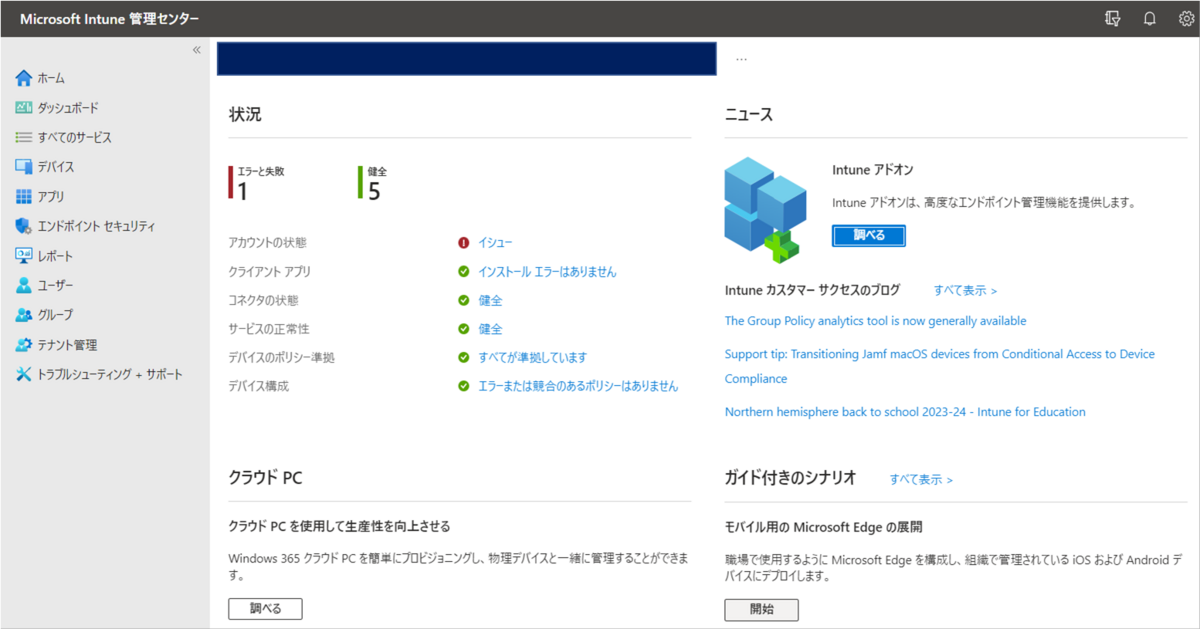Select すべてのサービス in the navigation menu
Image resolution: width=1200 pixels, height=629 pixels.
[x=75, y=137]
